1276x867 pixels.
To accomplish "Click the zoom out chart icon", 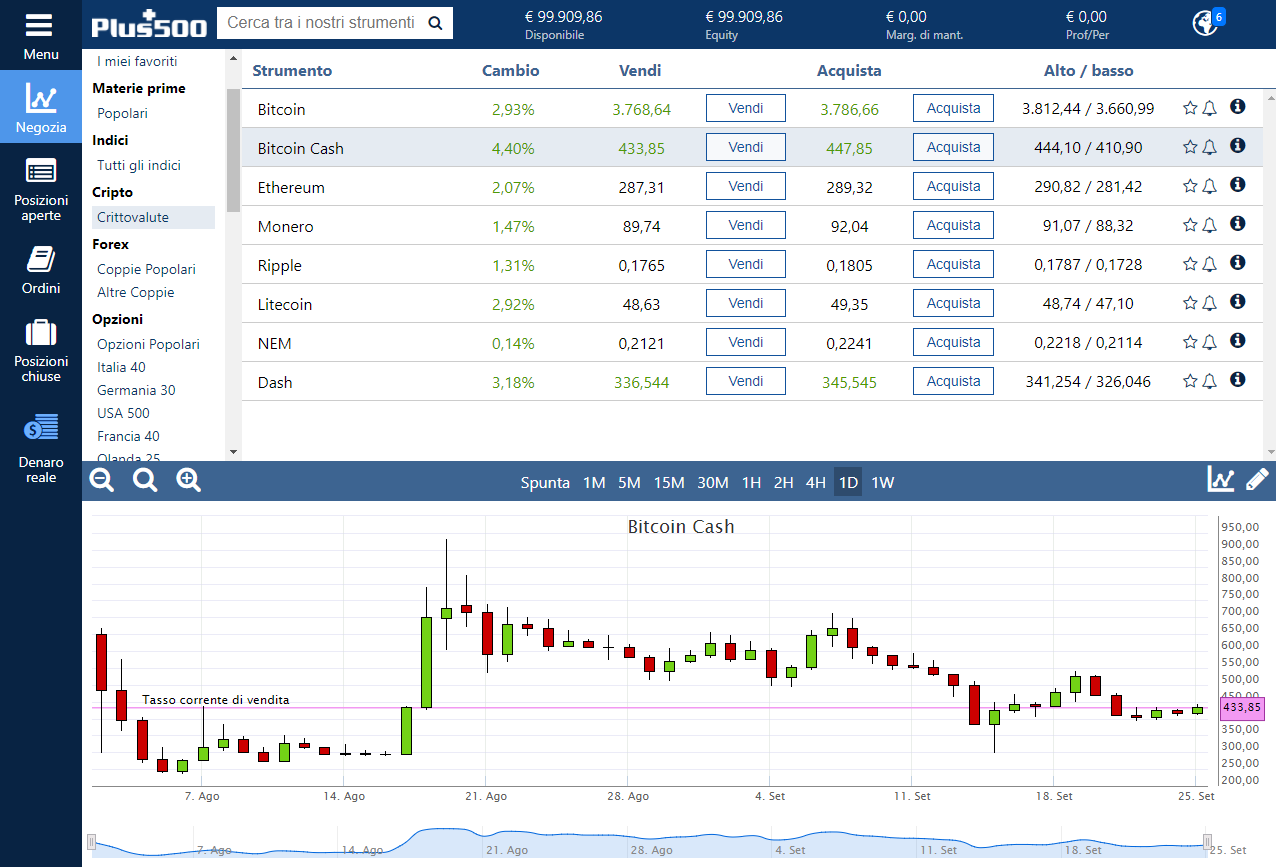I will (102, 480).
